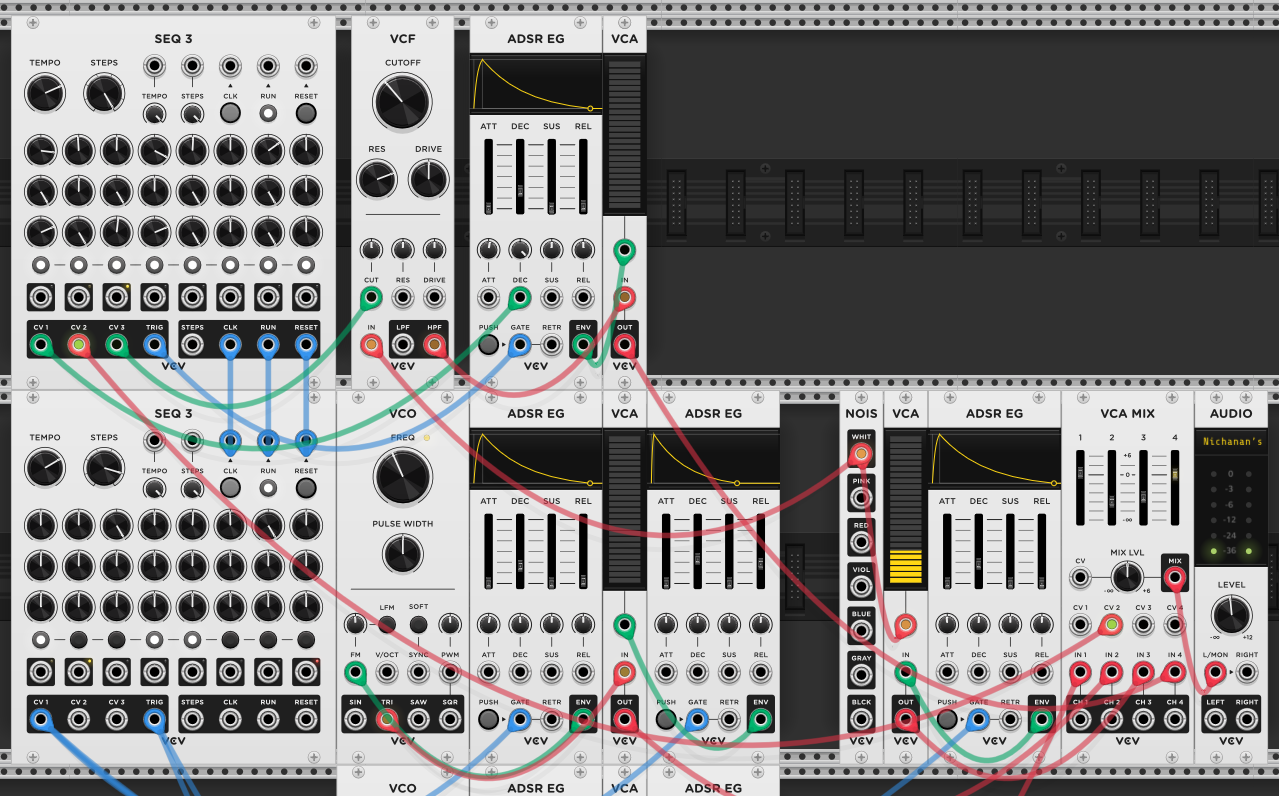Click the AUDIO module LEVEL knob

(1231, 614)
